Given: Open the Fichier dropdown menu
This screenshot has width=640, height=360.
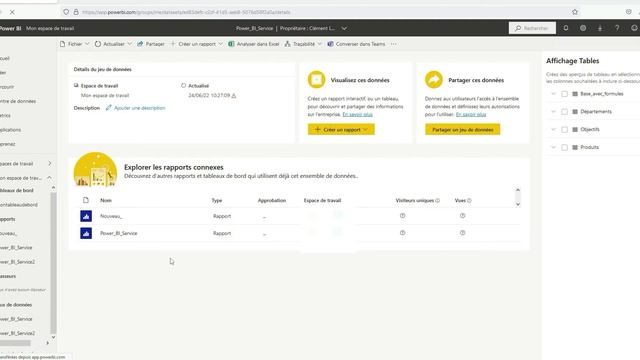Looking at the screenshot, I should 74,44.
